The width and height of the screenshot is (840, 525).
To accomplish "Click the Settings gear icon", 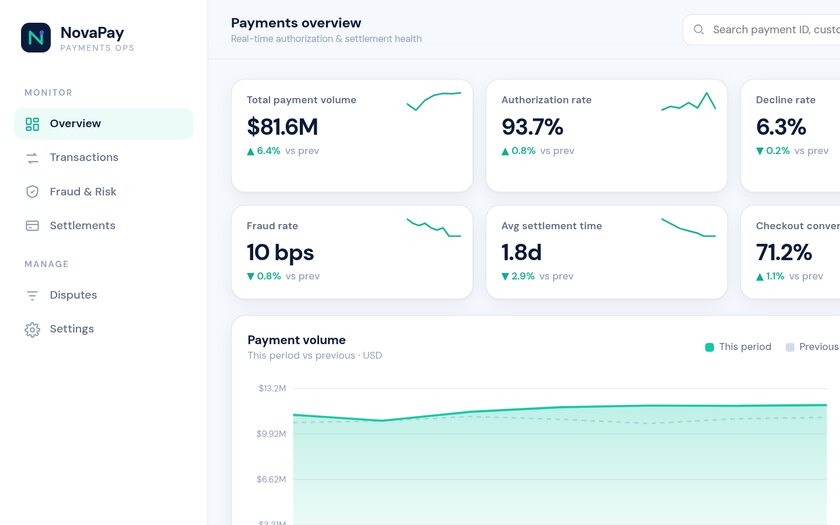I will (32, 329).
